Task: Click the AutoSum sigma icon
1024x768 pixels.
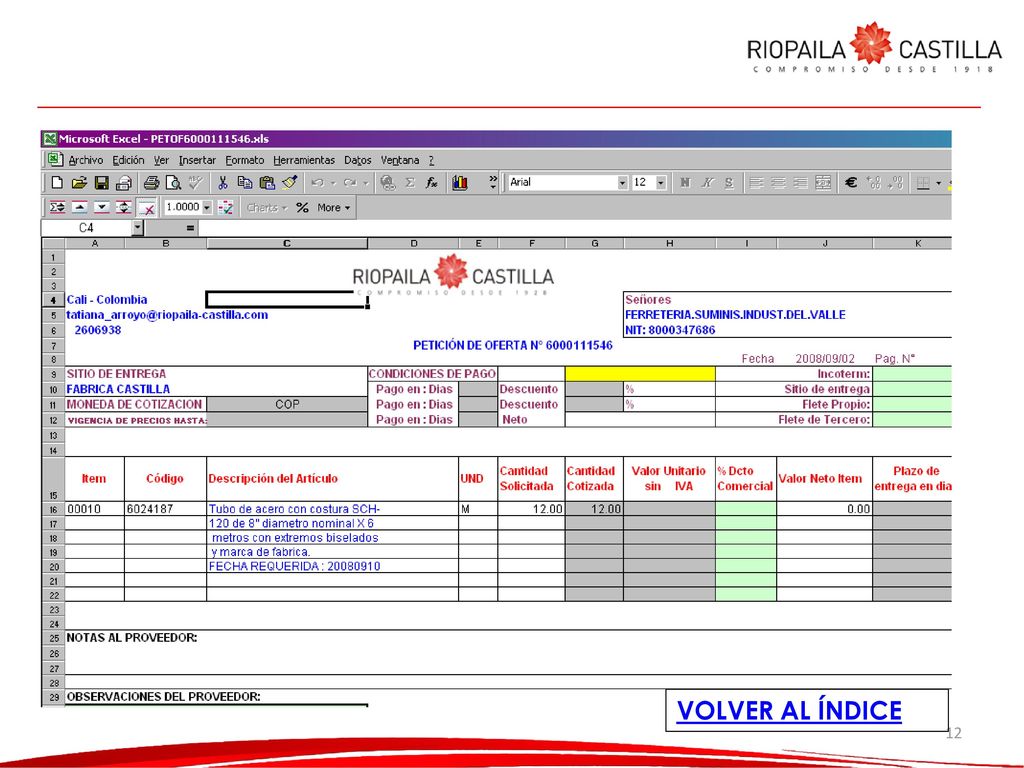Action: click(x=410, y=183)
